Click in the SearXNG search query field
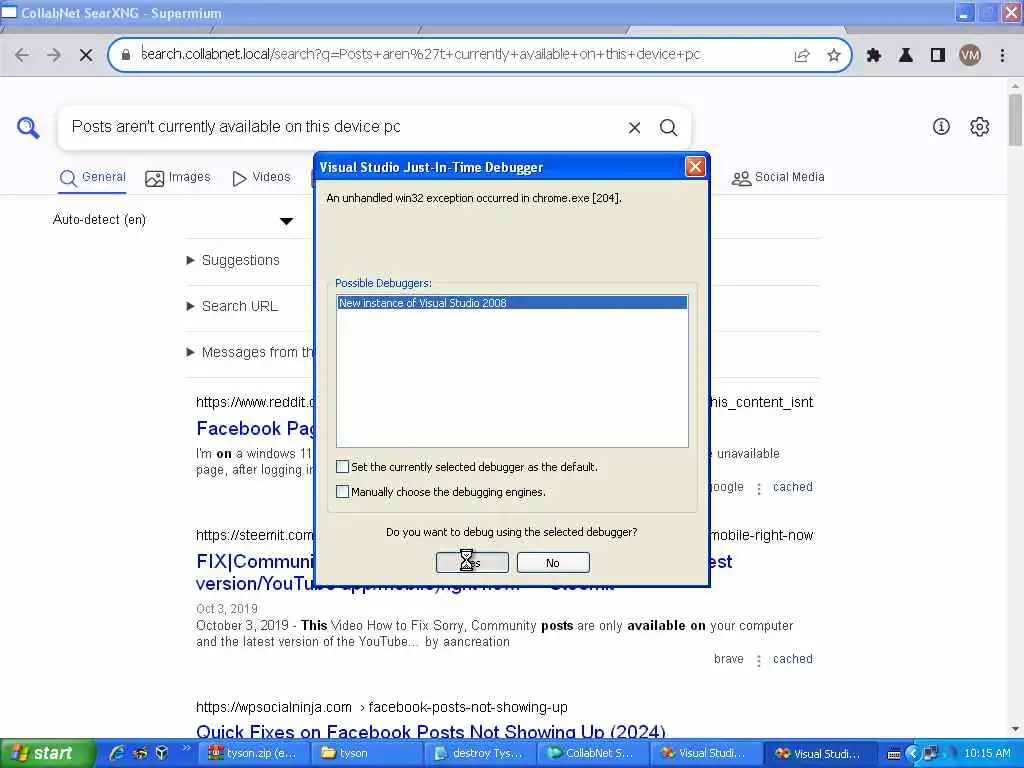 (340, 127)
